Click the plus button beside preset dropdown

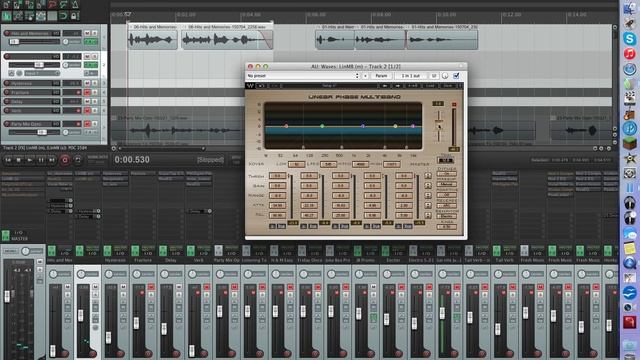pyautogui.click(x=365, y=76)
